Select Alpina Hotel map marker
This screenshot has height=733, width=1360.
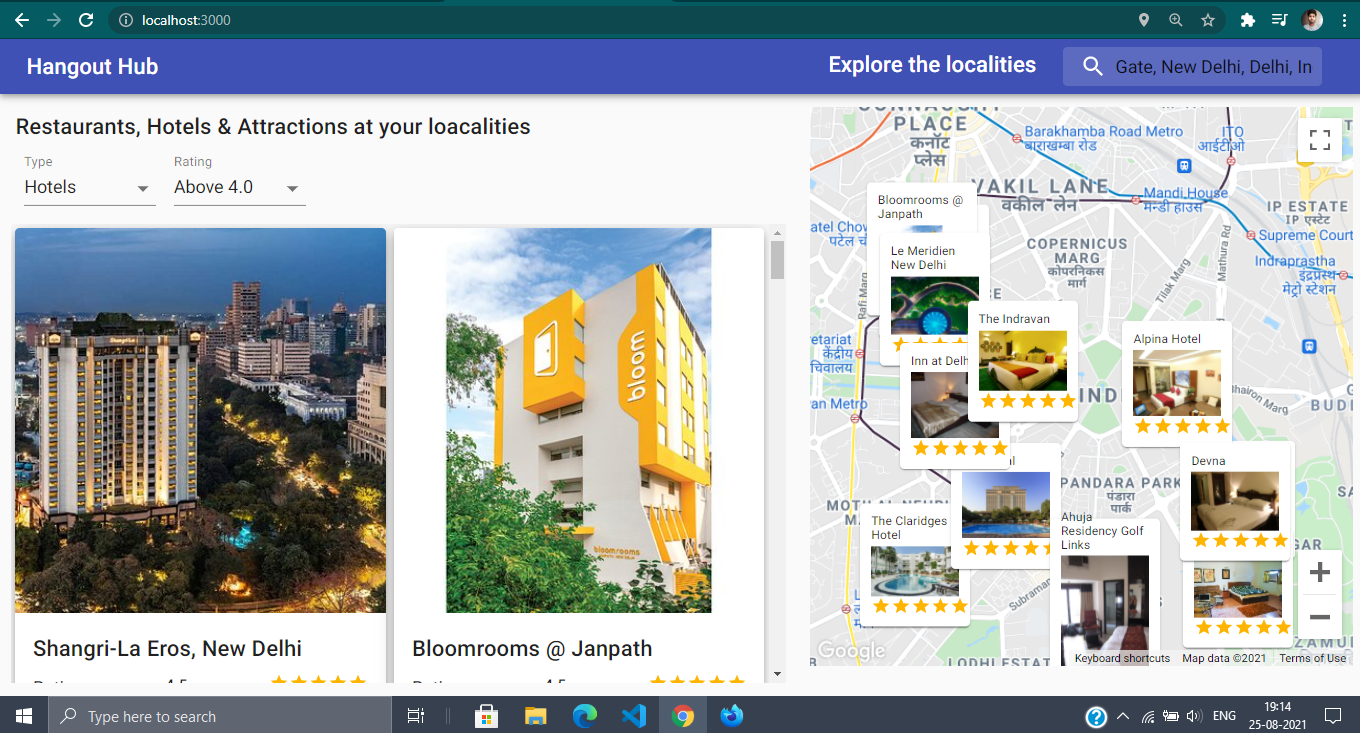pyautogui.click(x=1177, y=384)
